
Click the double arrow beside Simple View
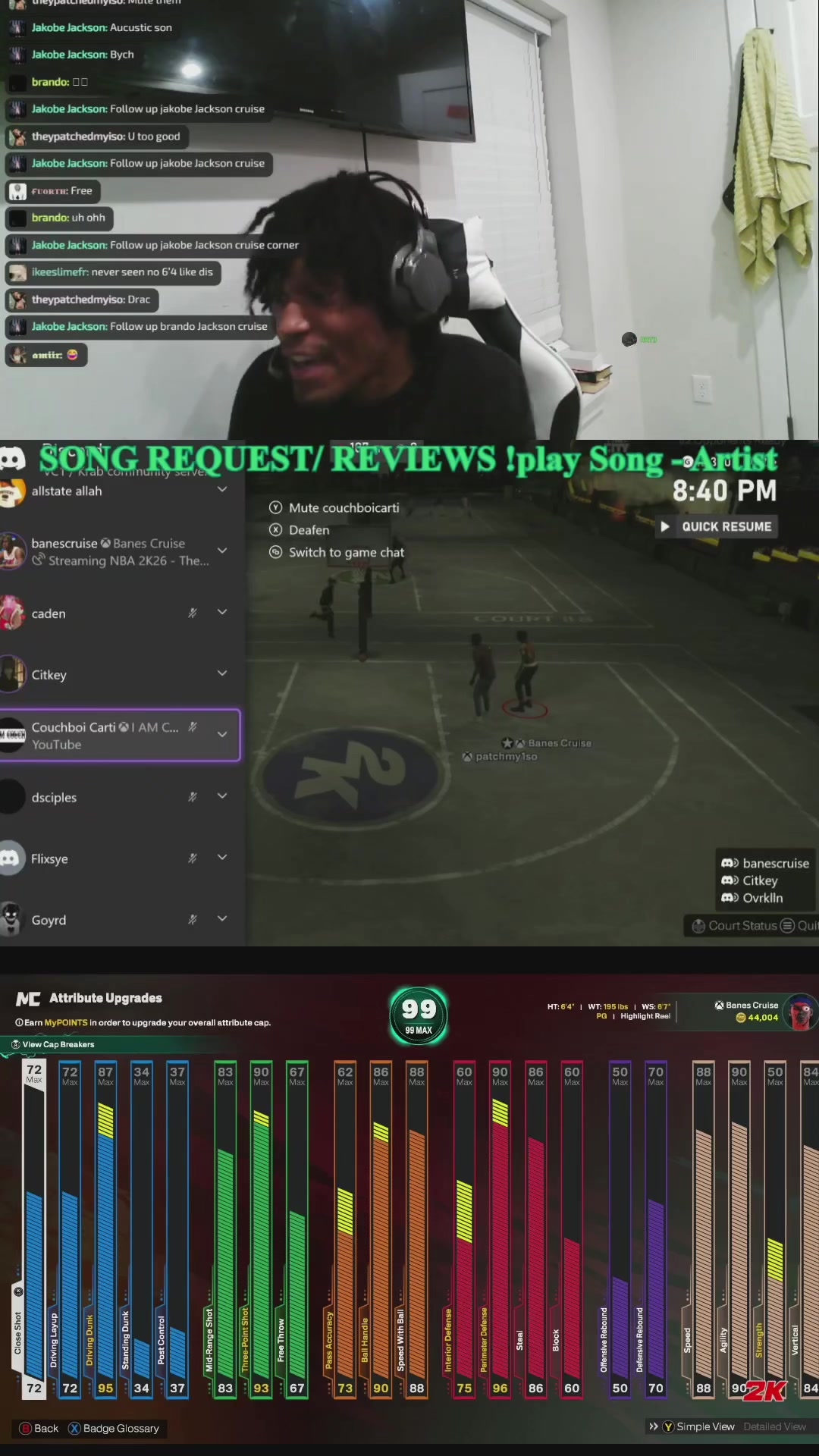(654, 1426)
